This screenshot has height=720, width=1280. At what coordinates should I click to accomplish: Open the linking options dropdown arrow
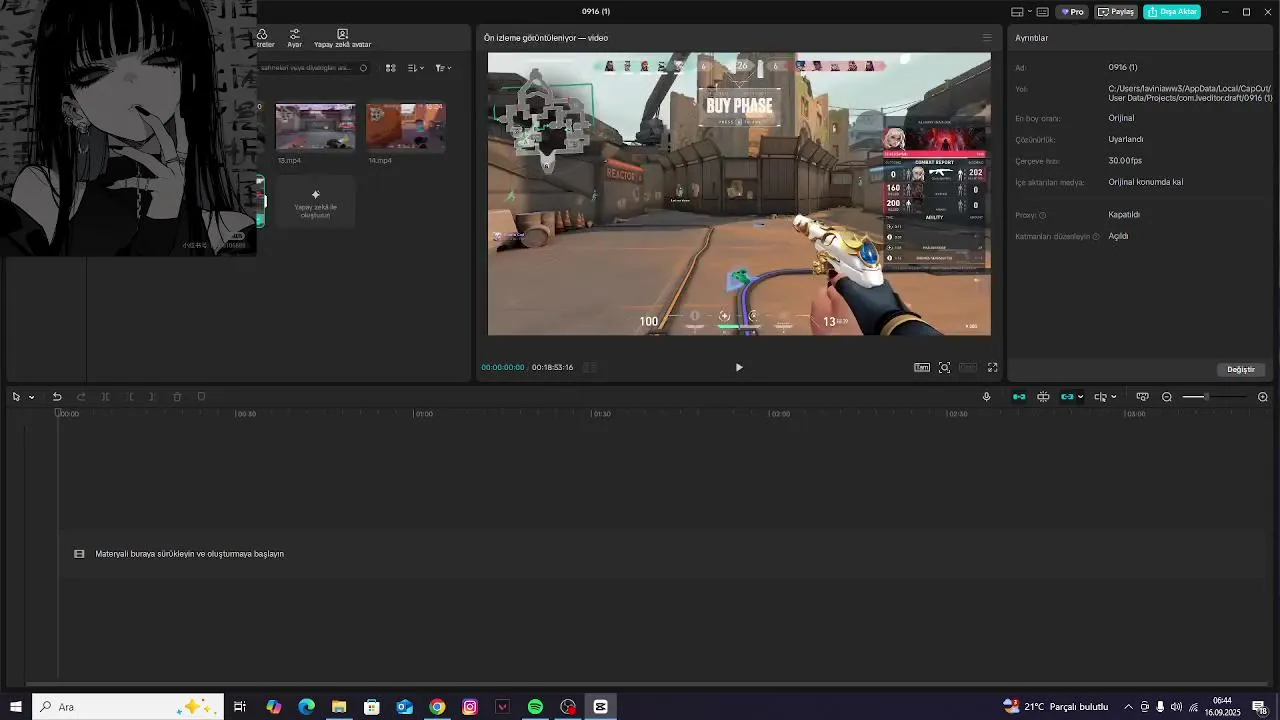1080,397
